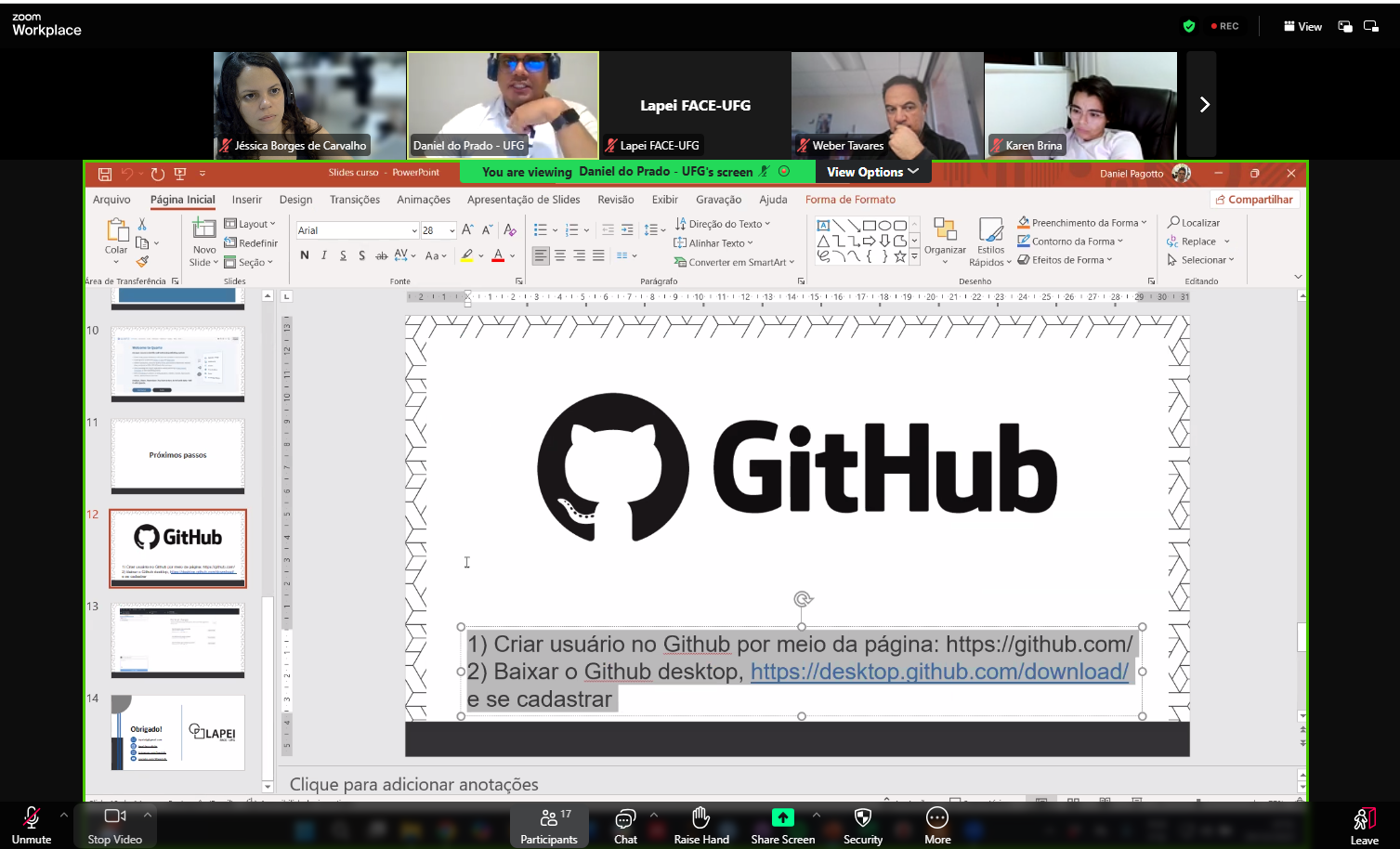Click the desktop.github.com download link

coord(939,672)
